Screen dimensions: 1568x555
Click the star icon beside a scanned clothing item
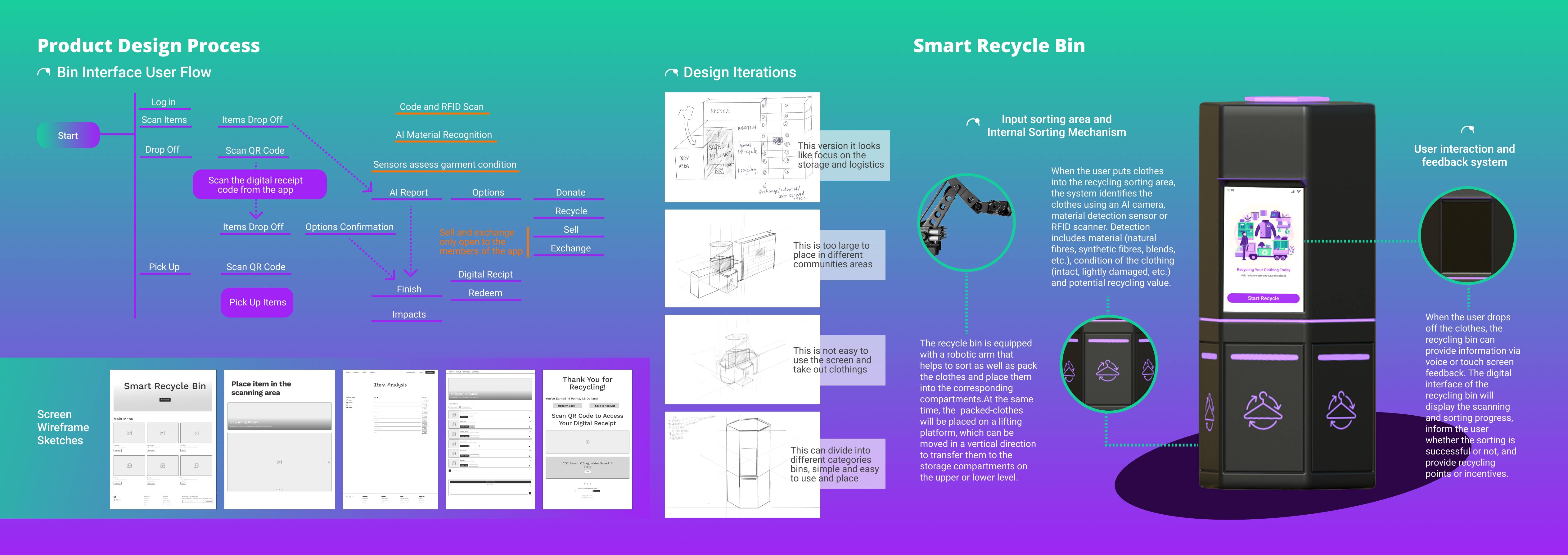click(529, 417)
